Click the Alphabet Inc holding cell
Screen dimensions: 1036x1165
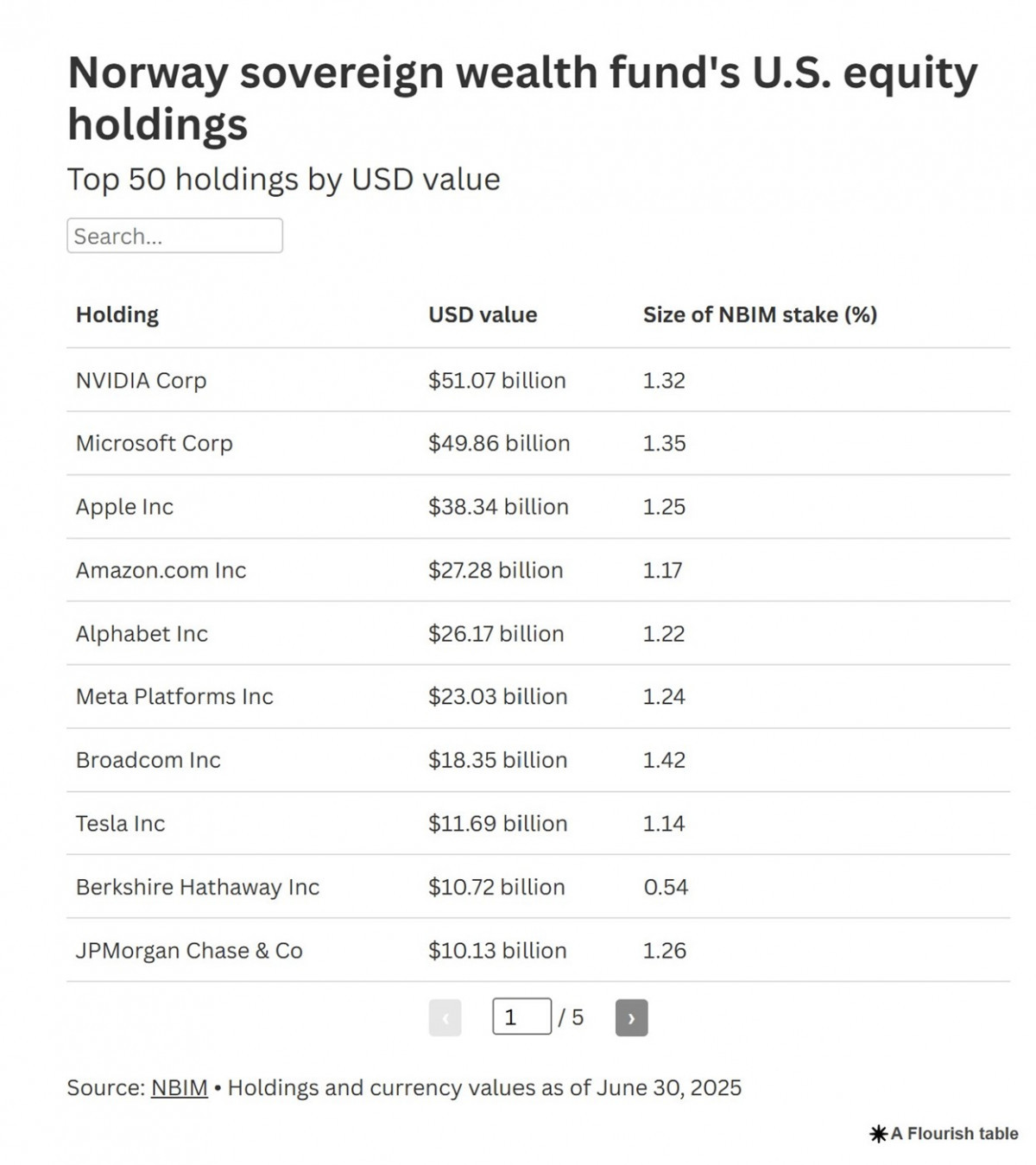pos(142,634)
